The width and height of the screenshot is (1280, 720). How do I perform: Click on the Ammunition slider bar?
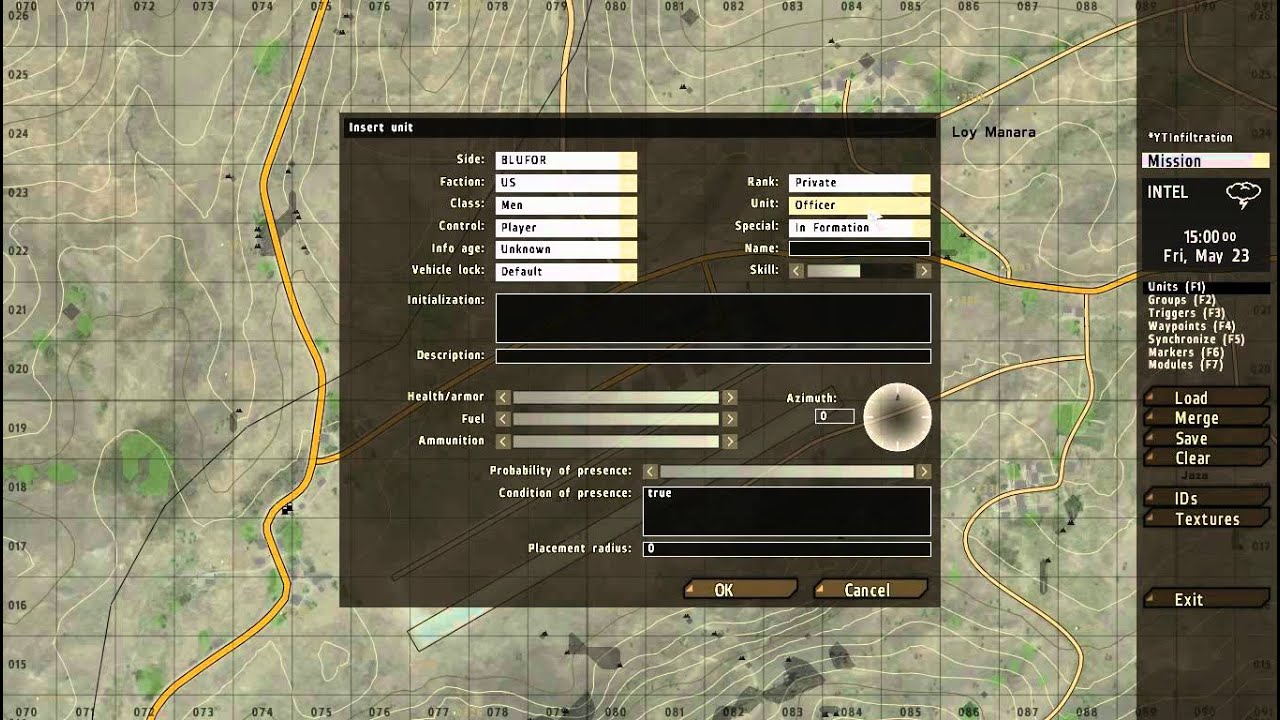(x=616, y=441)
